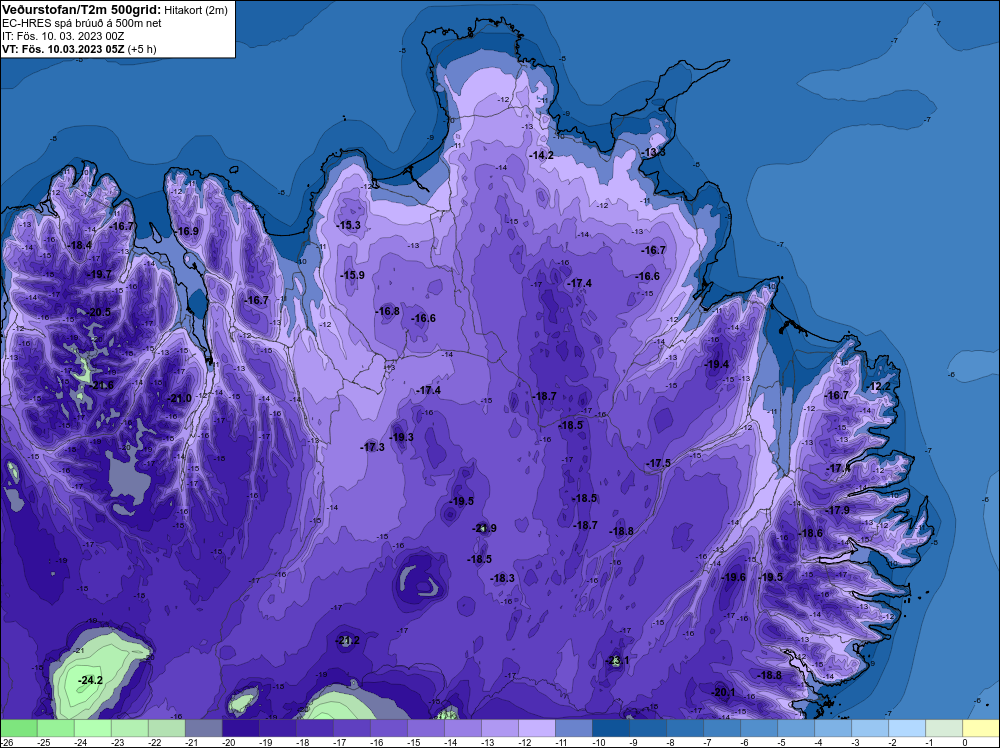The height and width of the screenshot is (748, 1000).
Task: Click the -17.9 temperature label
Action: [838, 511]
